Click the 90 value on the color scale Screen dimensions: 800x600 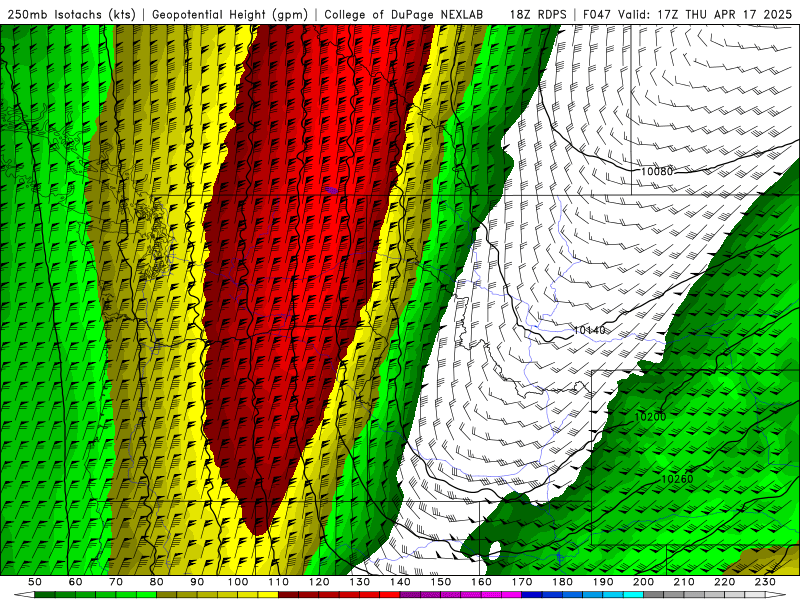tap(197, 582)
